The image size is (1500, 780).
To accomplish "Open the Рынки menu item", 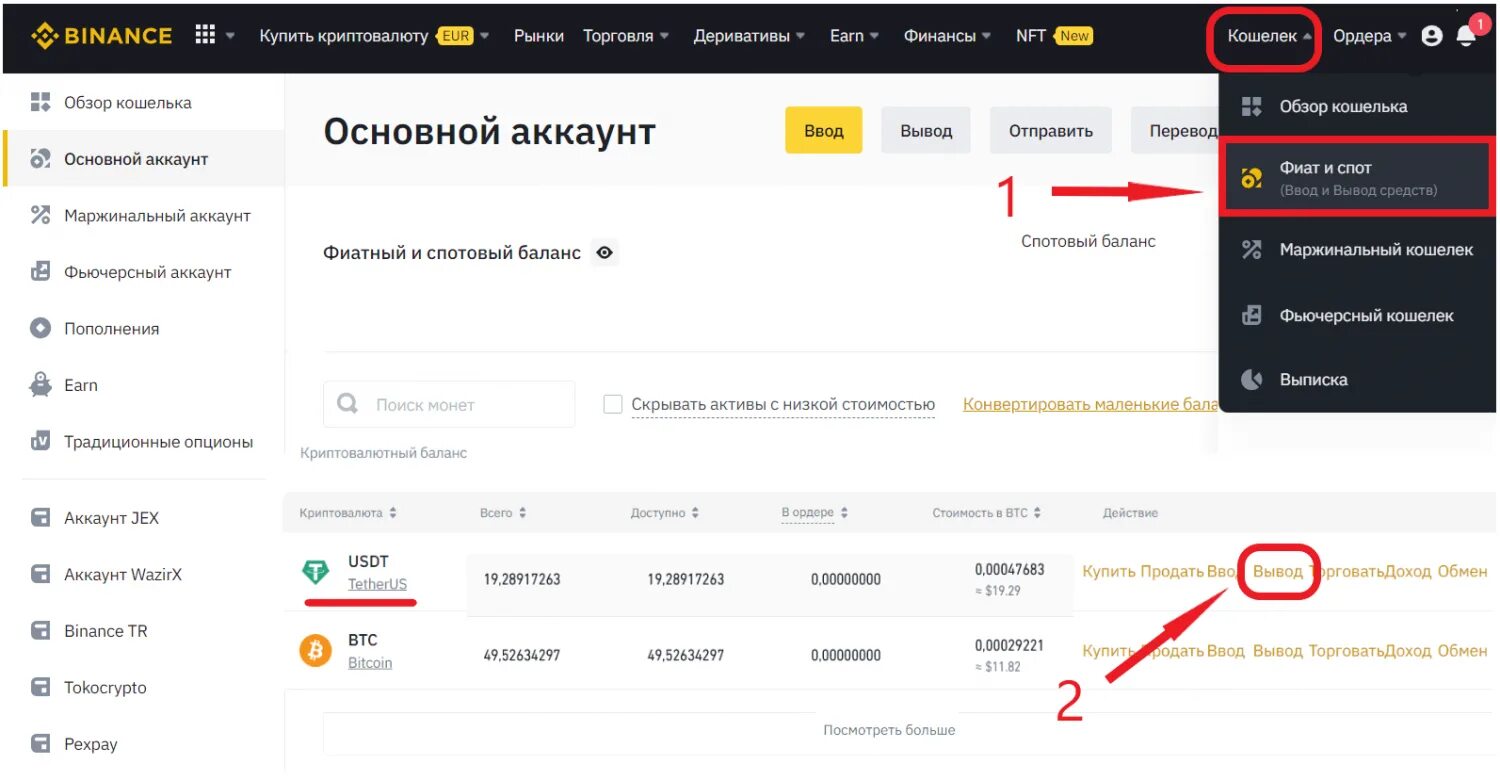I will 539,36.
